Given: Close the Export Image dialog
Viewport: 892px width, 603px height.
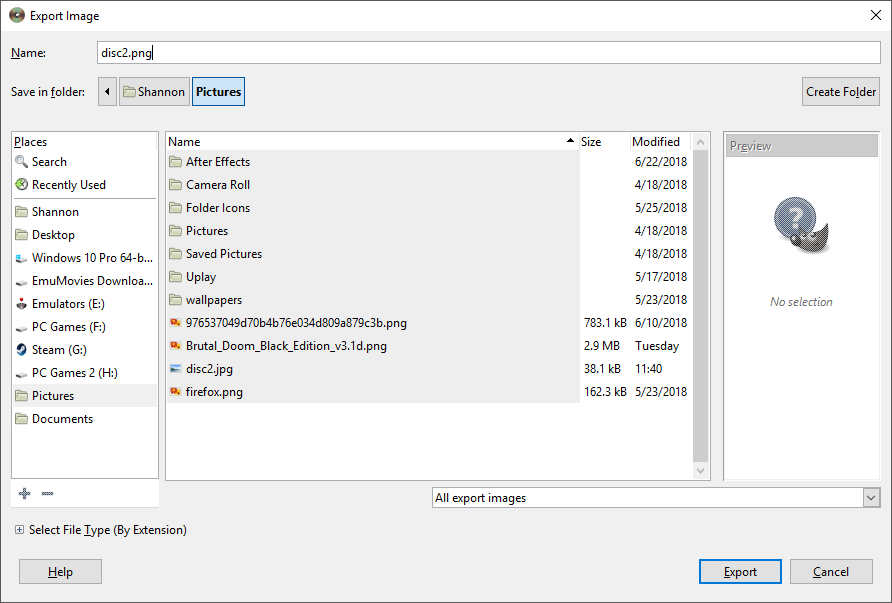Looking at the screenshot, I should point(876,15).
